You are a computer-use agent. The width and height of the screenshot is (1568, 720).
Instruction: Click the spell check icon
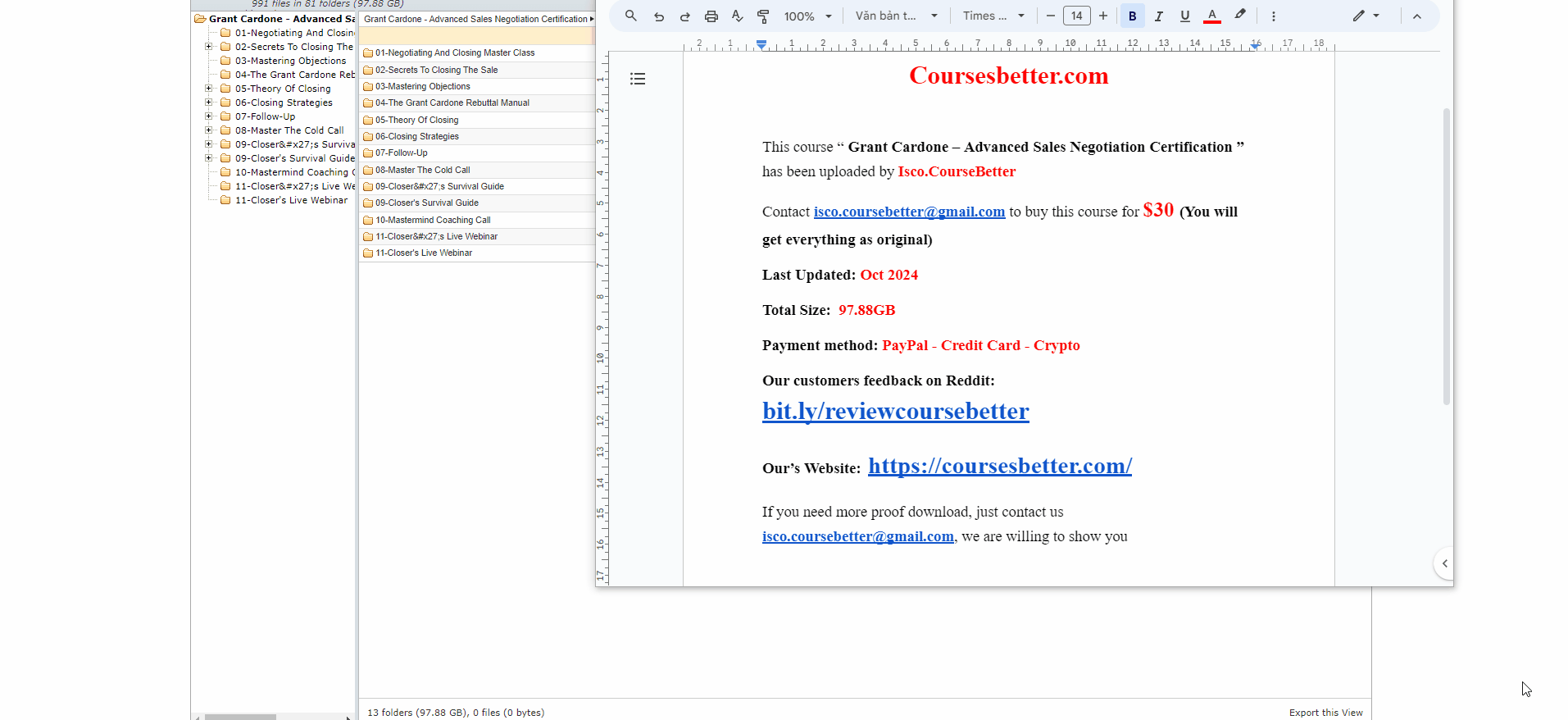(737, 16)
